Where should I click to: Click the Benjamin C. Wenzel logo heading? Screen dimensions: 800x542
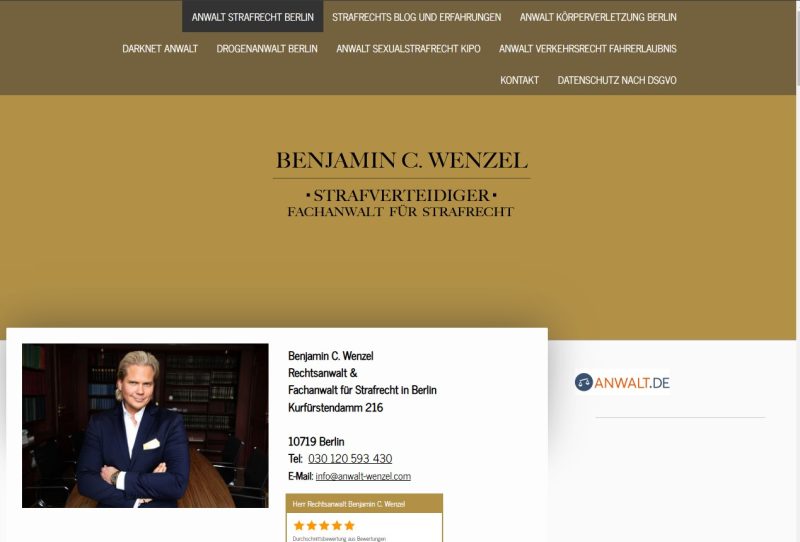[x=402, y=160]
